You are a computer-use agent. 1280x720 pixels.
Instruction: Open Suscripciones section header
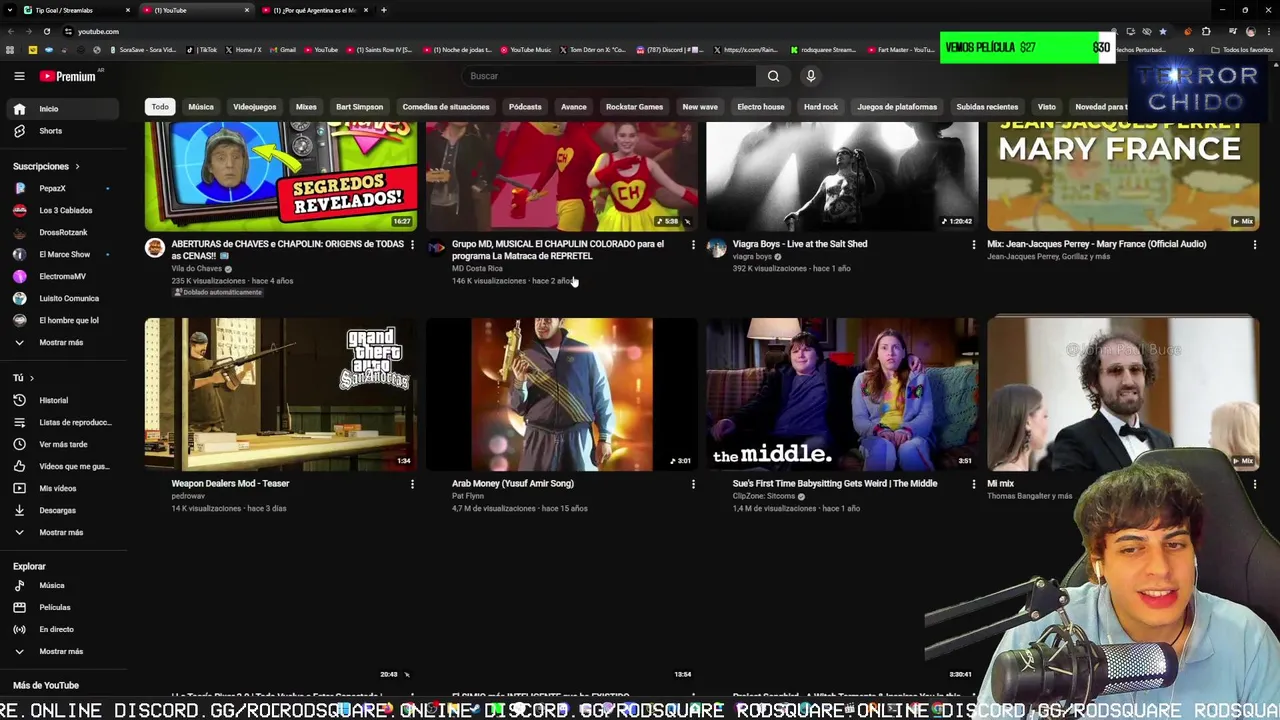point(46,166)
